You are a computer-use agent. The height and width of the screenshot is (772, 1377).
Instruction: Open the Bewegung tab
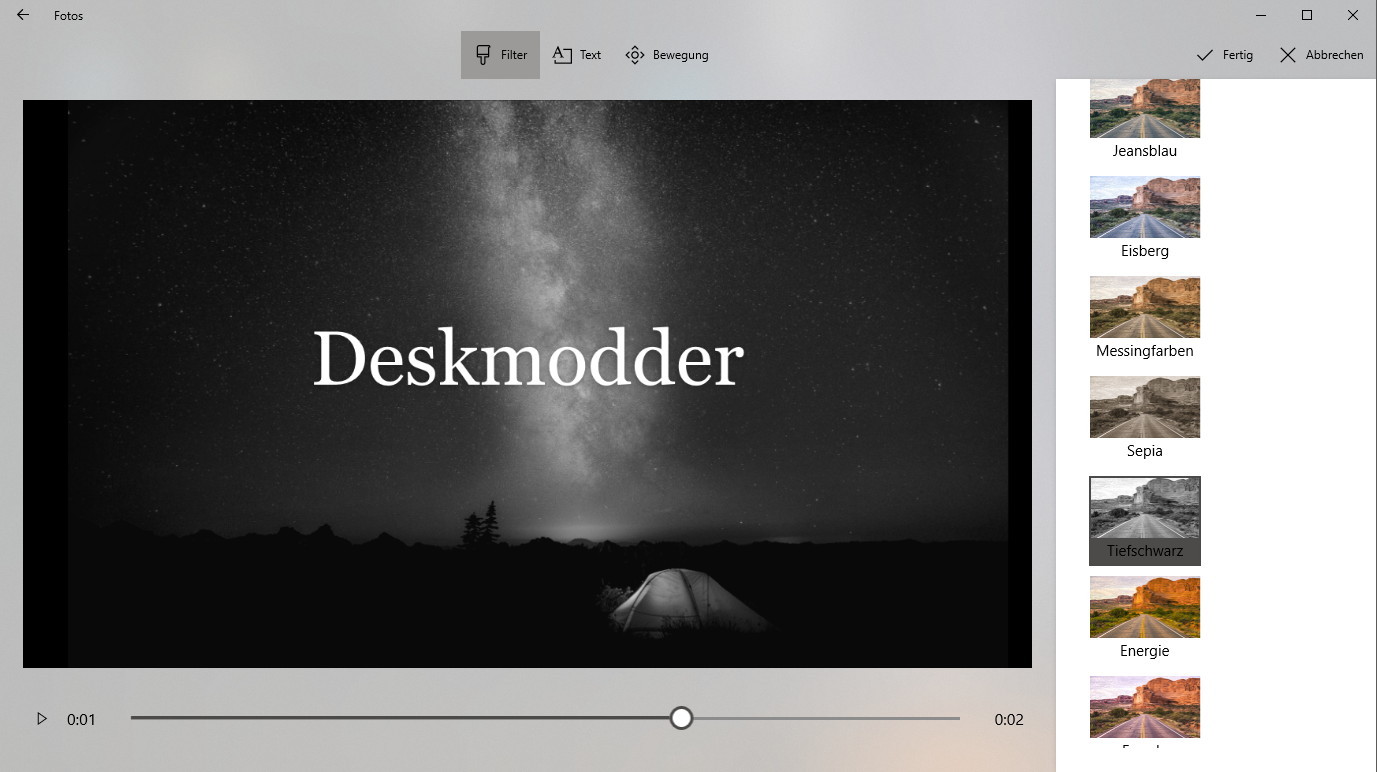click(x=667, y=55)
